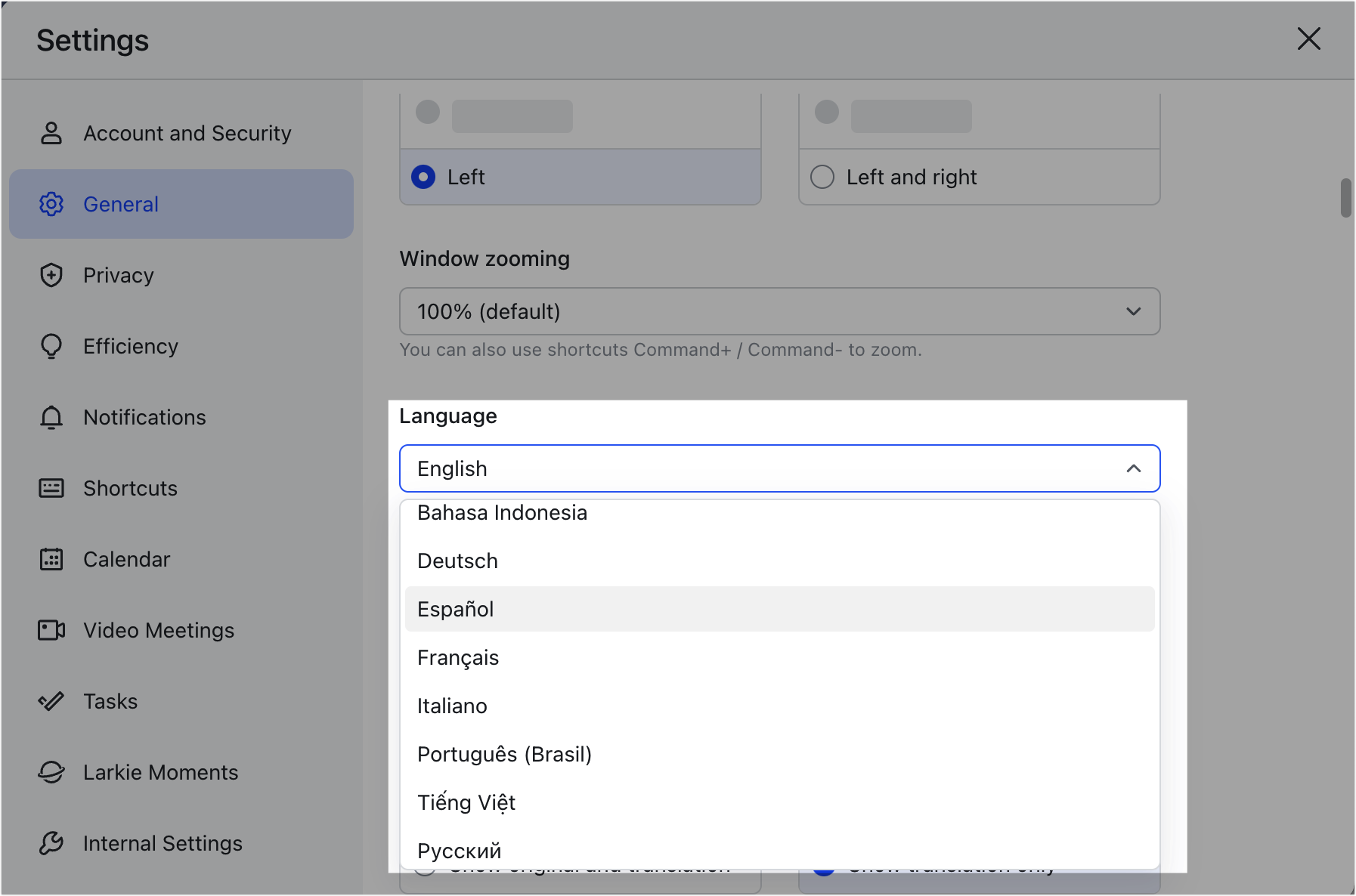
Task: Select the Shortcuts keyboard icon
Action: coord(51,488)
